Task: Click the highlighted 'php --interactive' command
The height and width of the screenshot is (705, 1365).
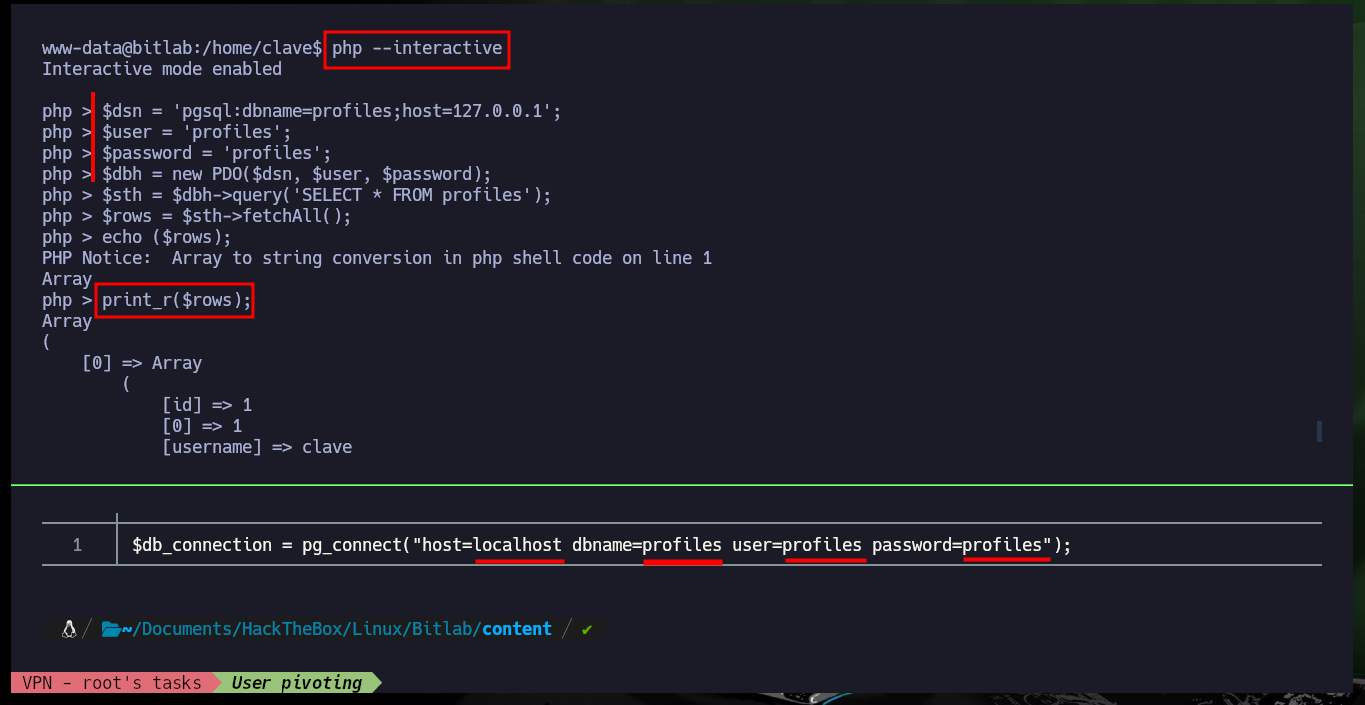Action: (x=417, y=48)
